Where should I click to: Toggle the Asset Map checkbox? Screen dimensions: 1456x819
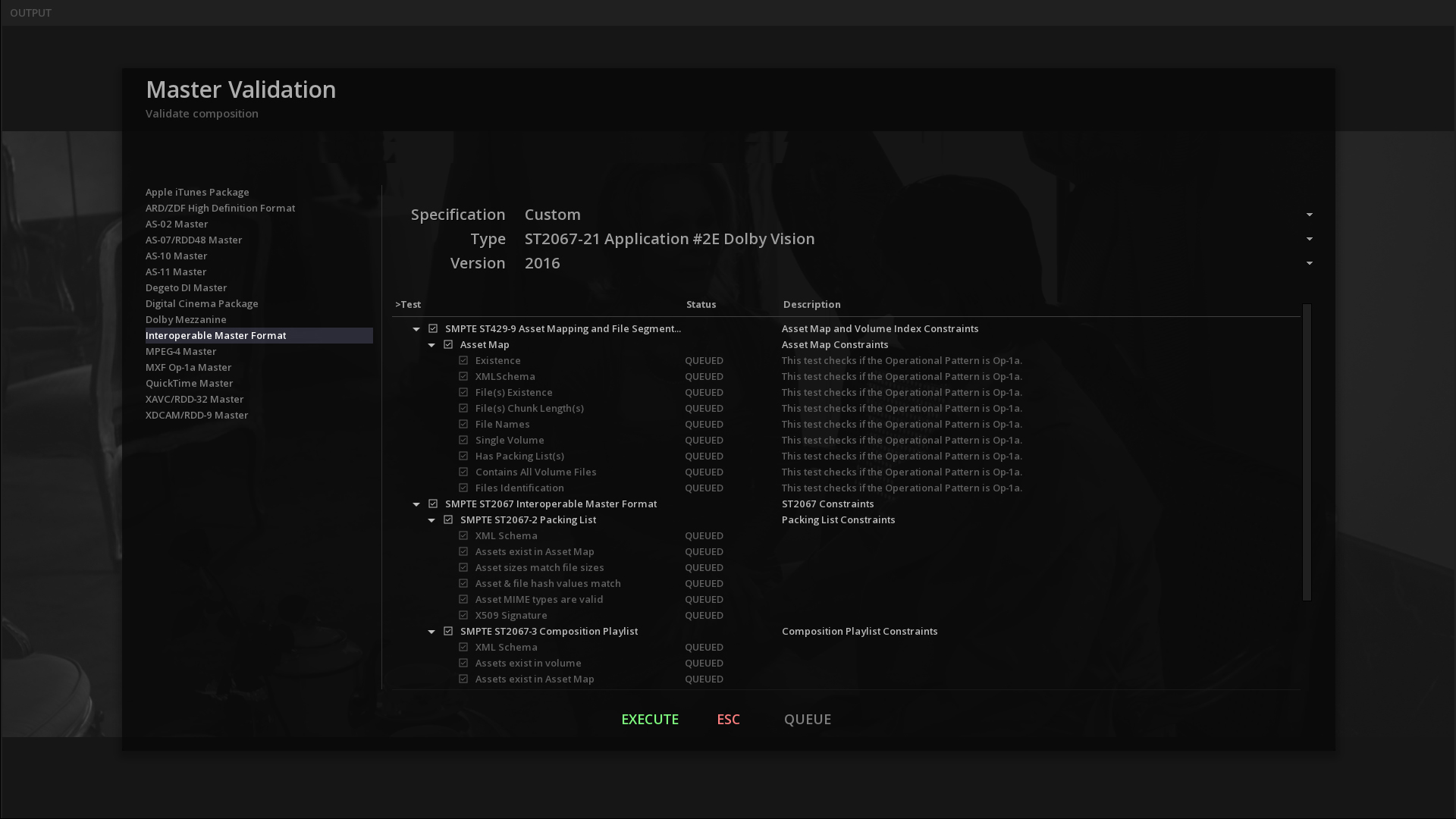(x=448, y=344)
